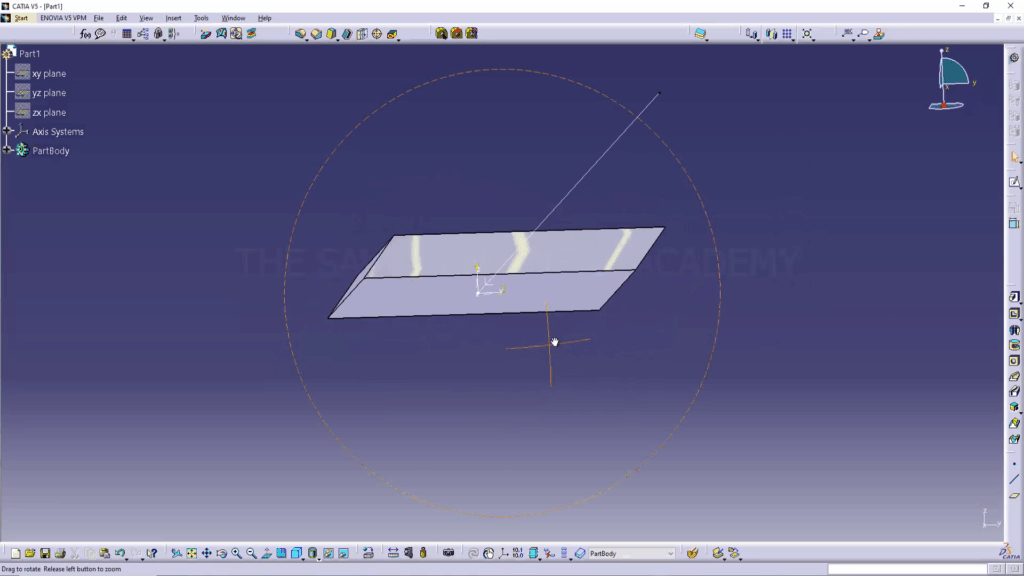Open the Insert menu
This screenshot has width=1024, height=576.
174,18
